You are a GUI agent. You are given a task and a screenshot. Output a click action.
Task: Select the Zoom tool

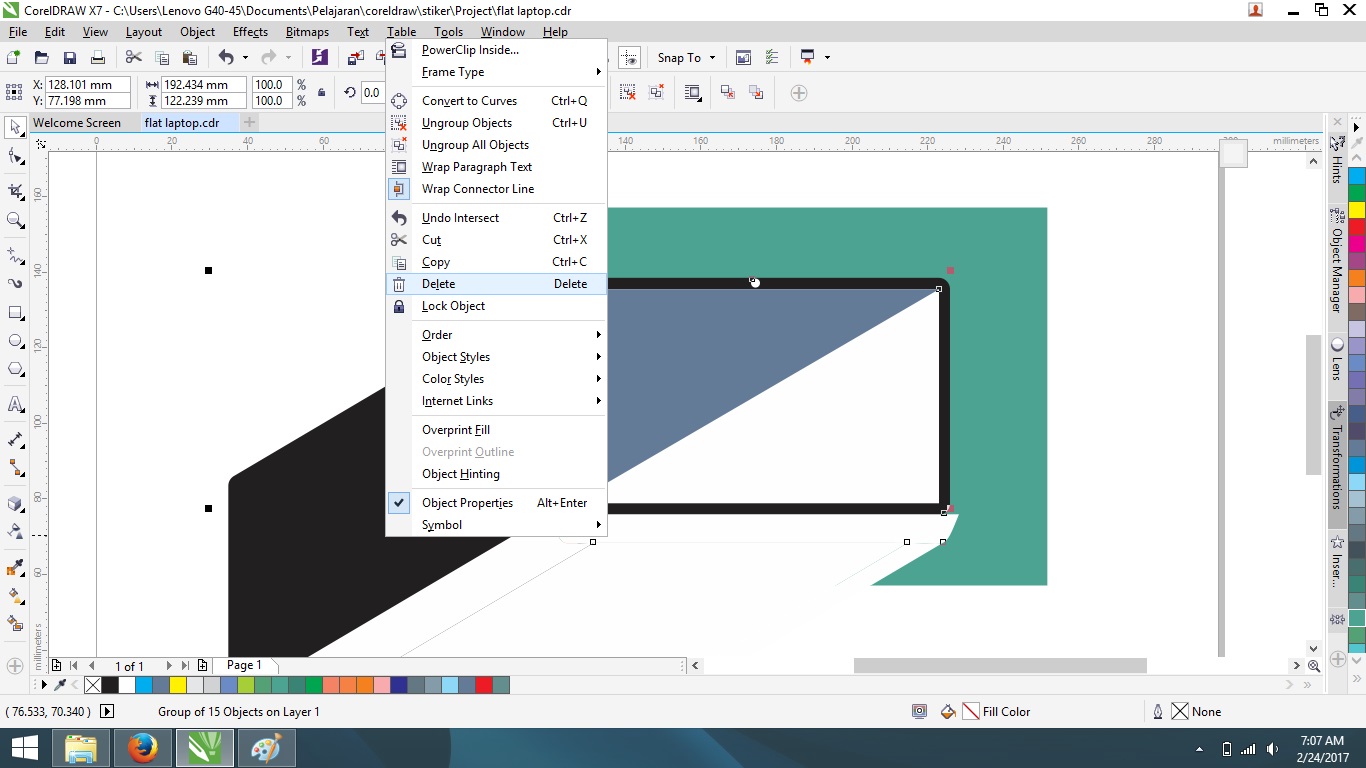pyautogui.click(x=15, y=220)
